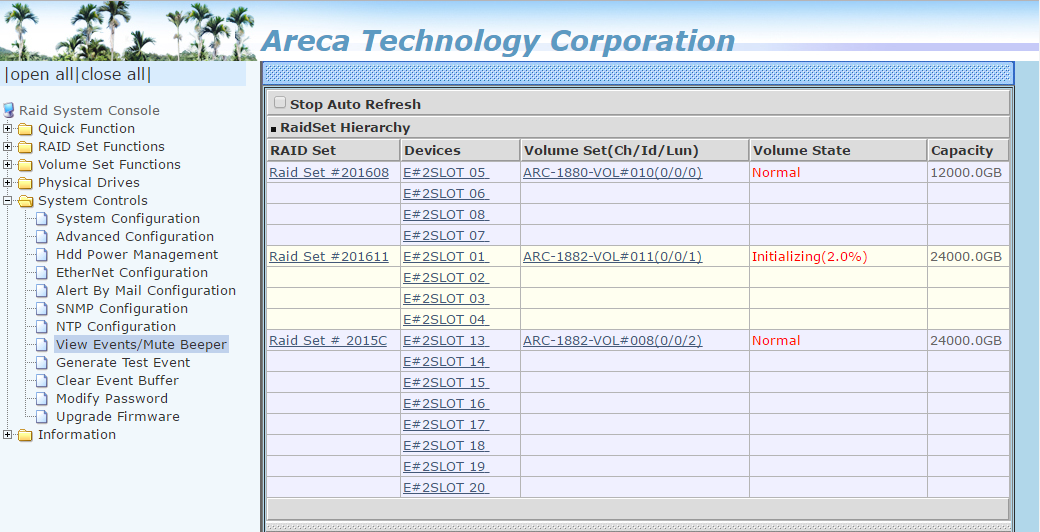Expand the RAID Set Functions tree node
The width and height of the screenshot is (1040, 532).
tap(8, 147)
